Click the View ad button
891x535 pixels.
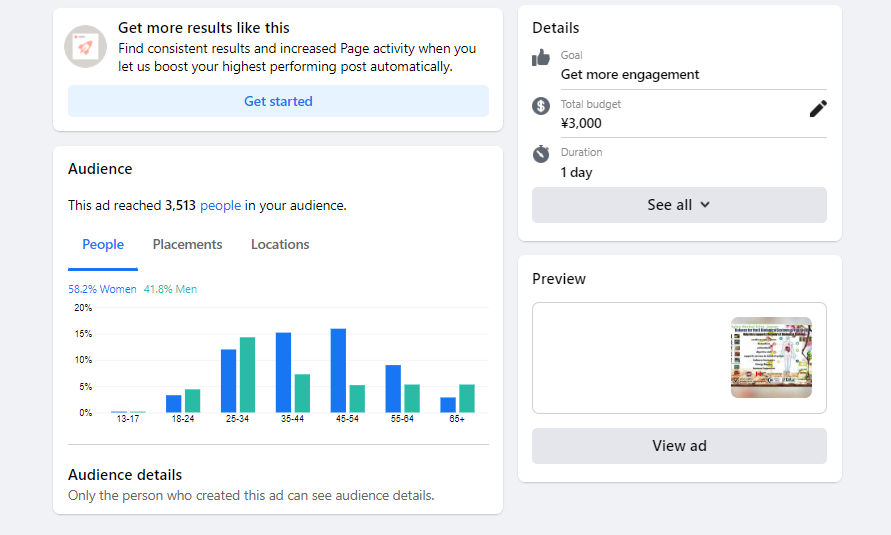pyautogui.click(x=679, y=446)
